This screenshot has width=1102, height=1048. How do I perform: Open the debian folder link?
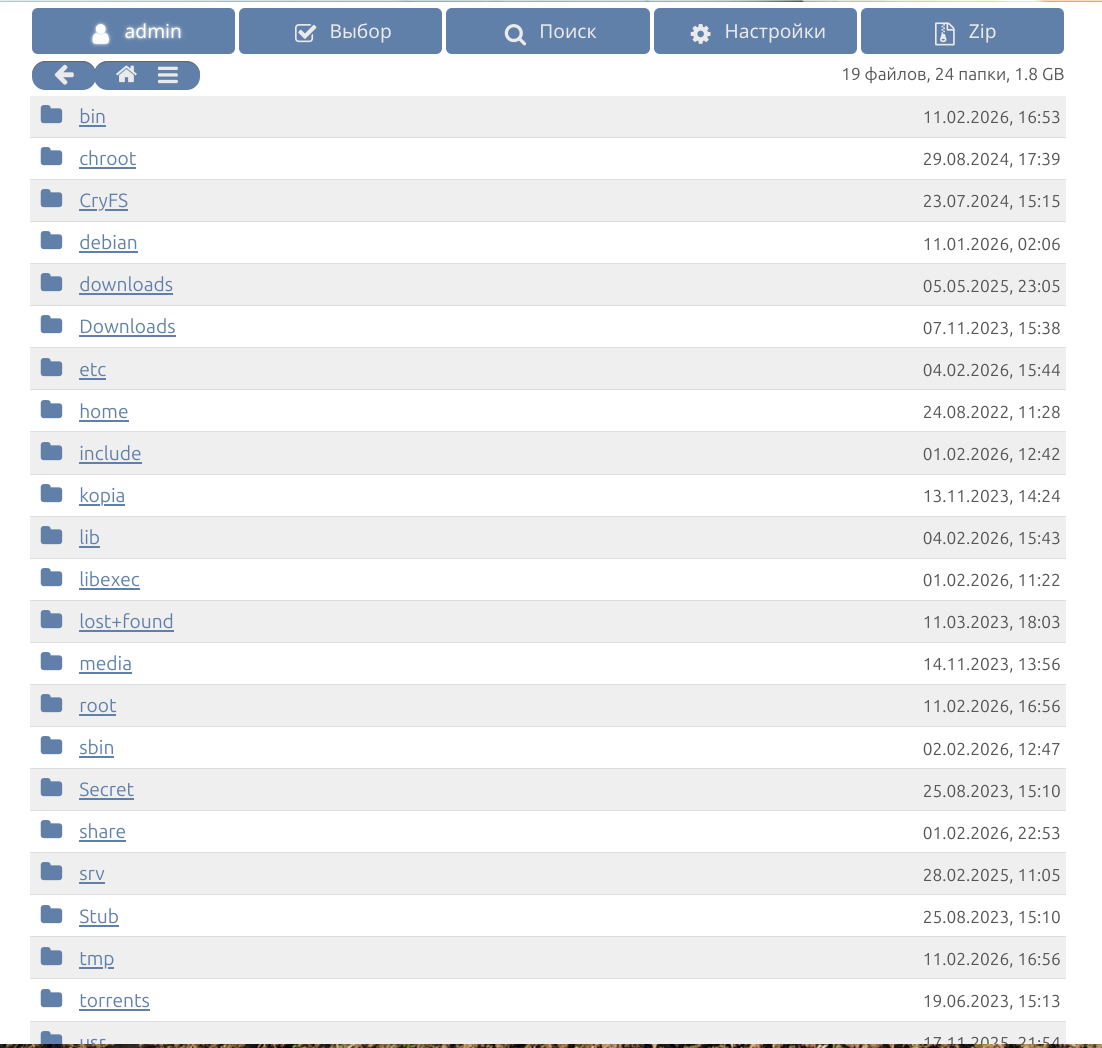click(108, 242)
